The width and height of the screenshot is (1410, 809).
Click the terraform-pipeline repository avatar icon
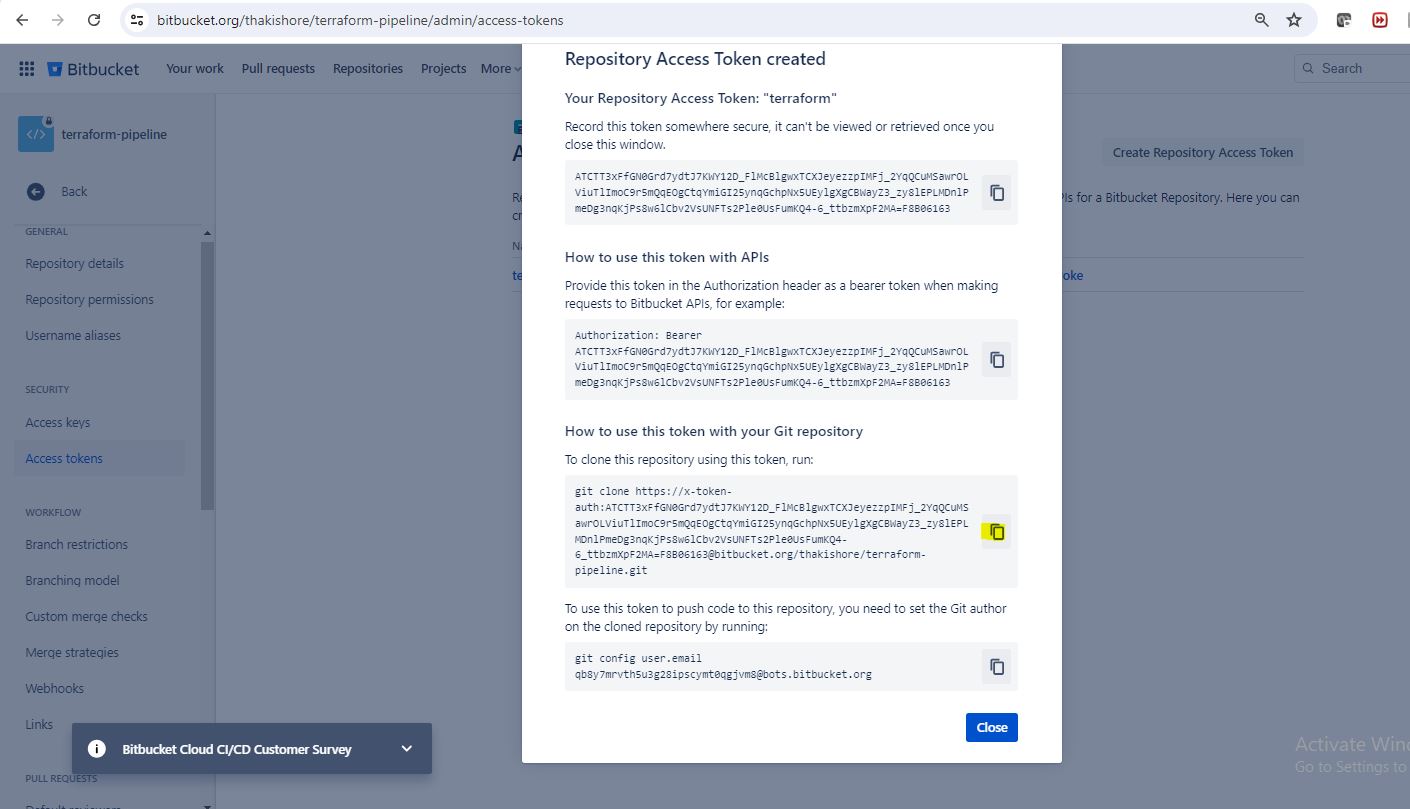pos(36,134)
